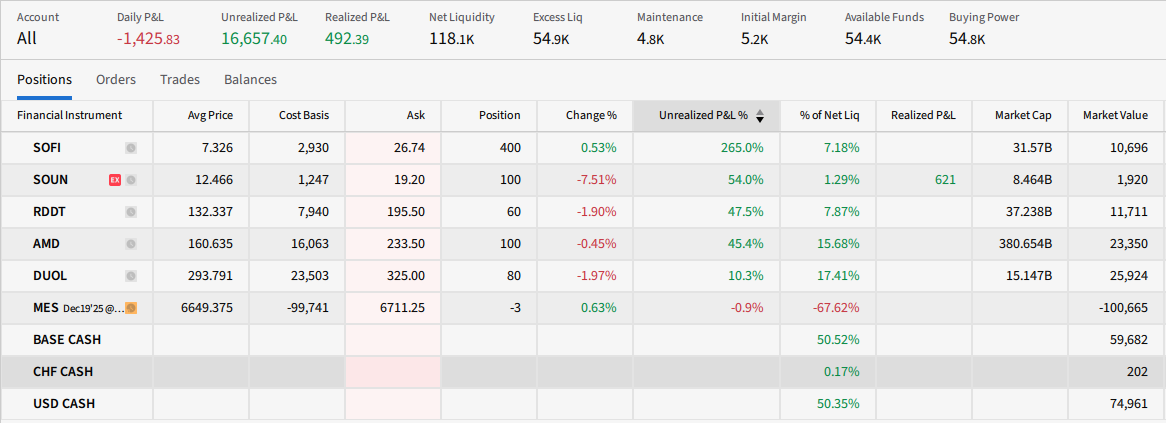Switch to the Positions tab

click(x=45, y=80)
